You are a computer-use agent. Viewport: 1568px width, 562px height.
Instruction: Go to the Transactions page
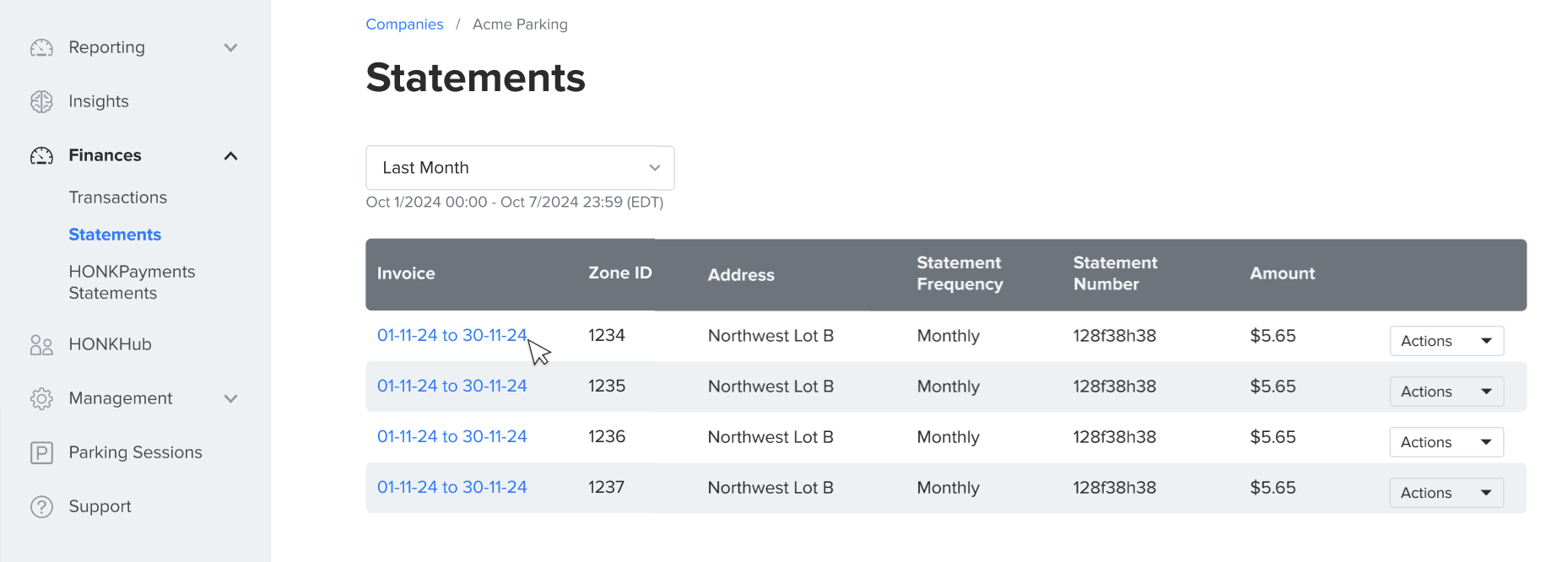(117, 197)
